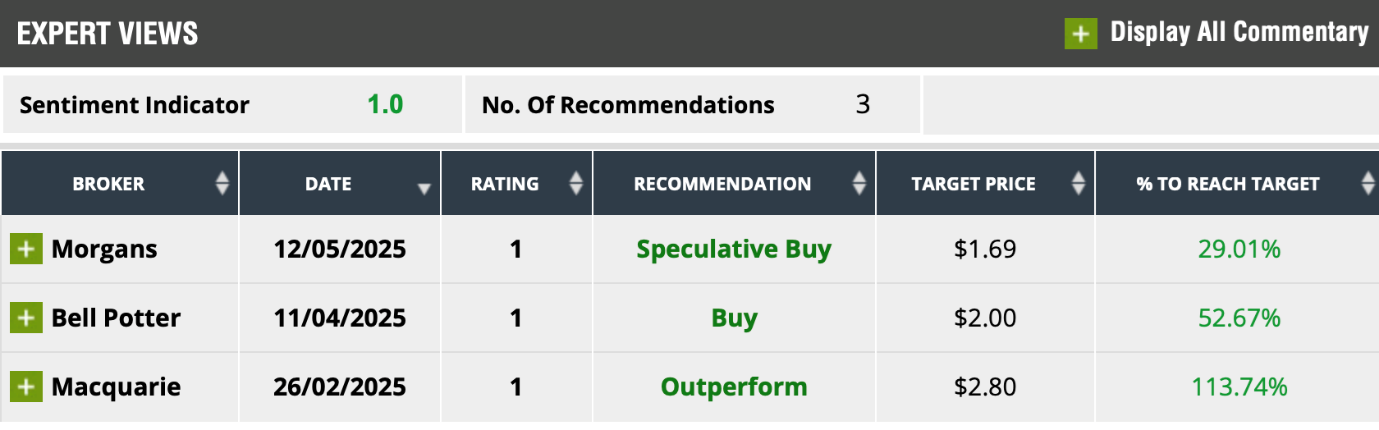Click the Speculative Buy recommendation
Image resolution: width=1379 pixels, height=430 pixels.
pos(734,249)
